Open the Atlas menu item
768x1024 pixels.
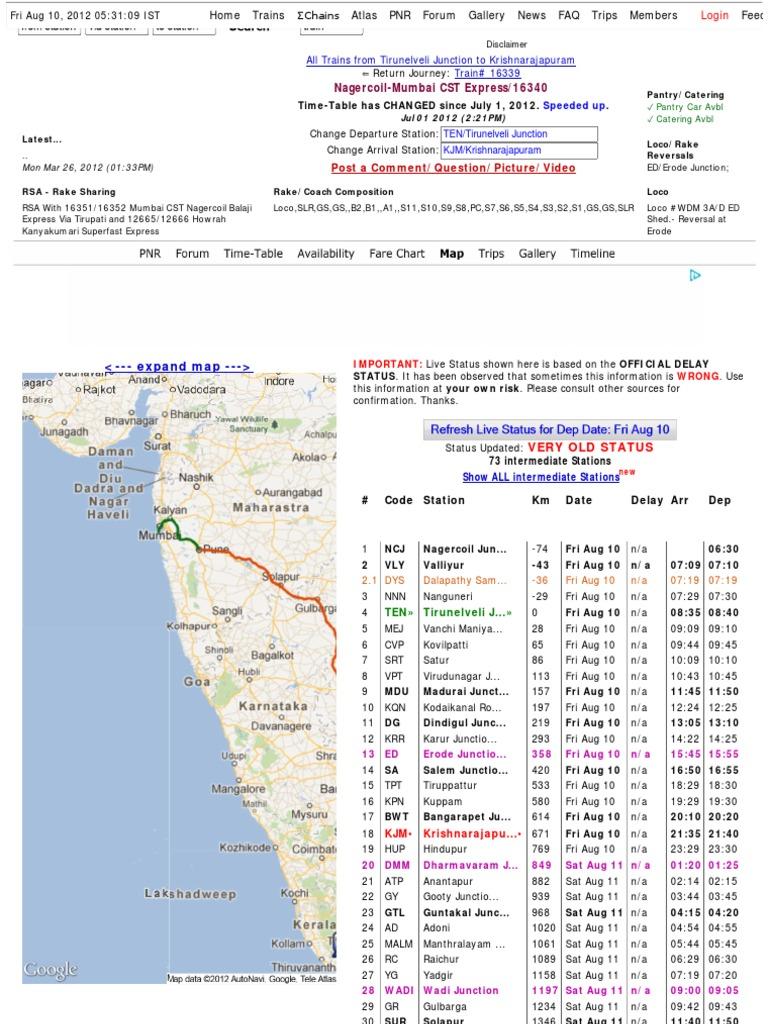364,15
